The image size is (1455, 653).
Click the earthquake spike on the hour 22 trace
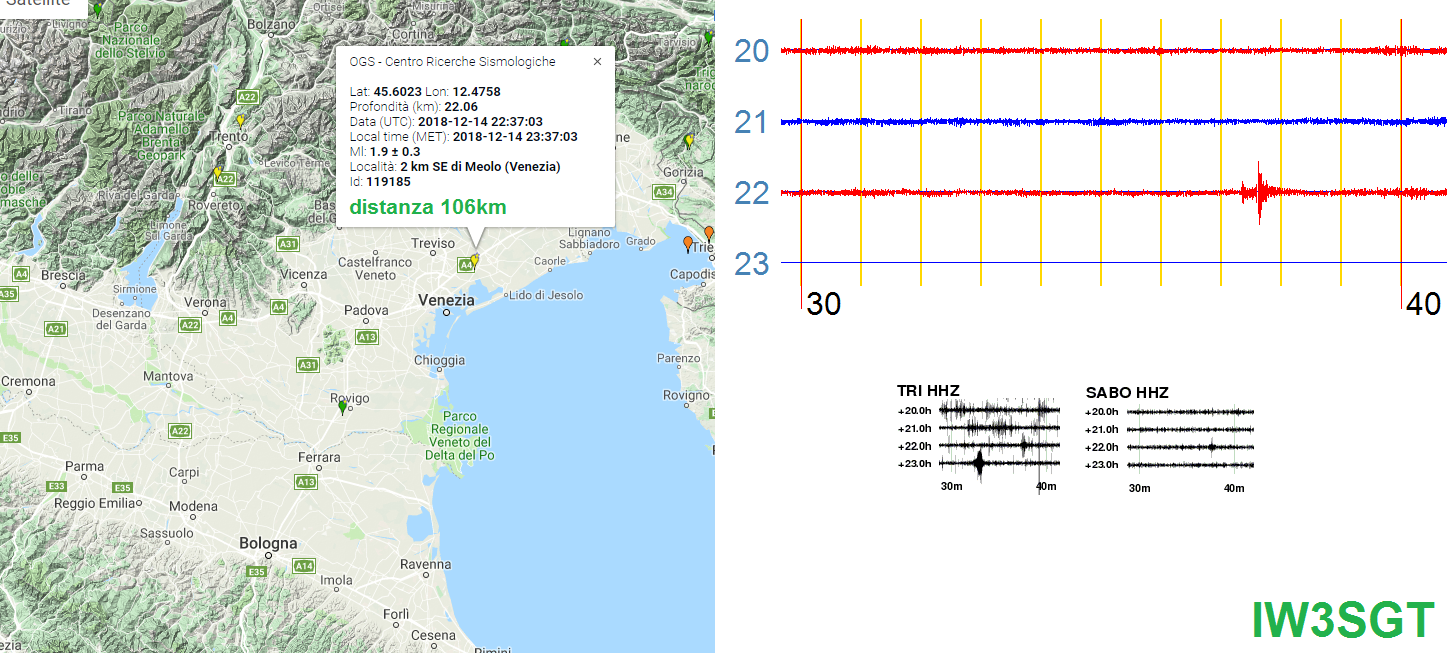(1259, 192)
